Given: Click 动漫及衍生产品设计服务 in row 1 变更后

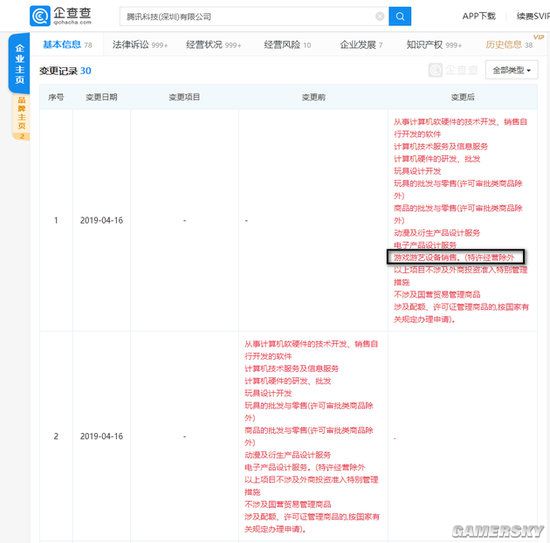Looking at the screenshot, I should pos(437,233).
